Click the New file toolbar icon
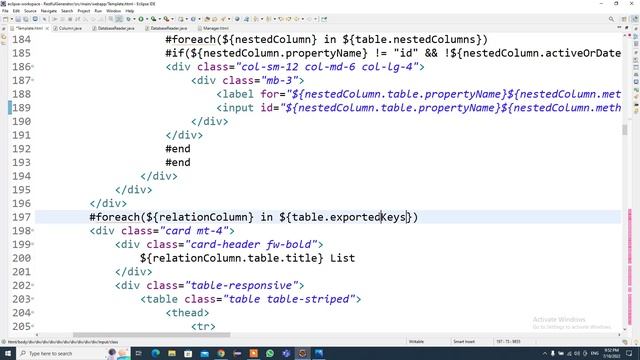The height and width of the screenshot is (360, 640). point(5,19)
